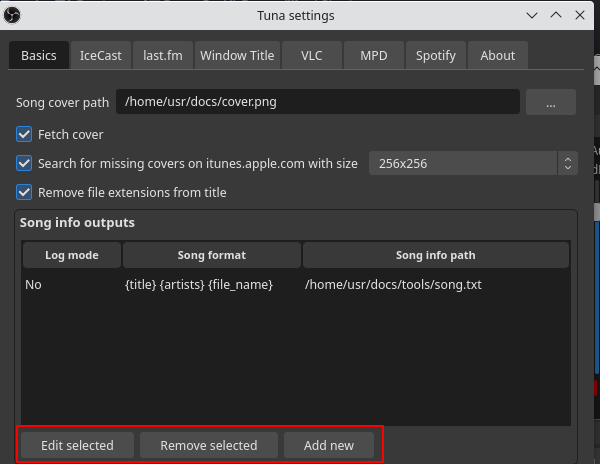Click the cover size combo box arrows
The image size is (600, 464).
[x=568, y=163]
